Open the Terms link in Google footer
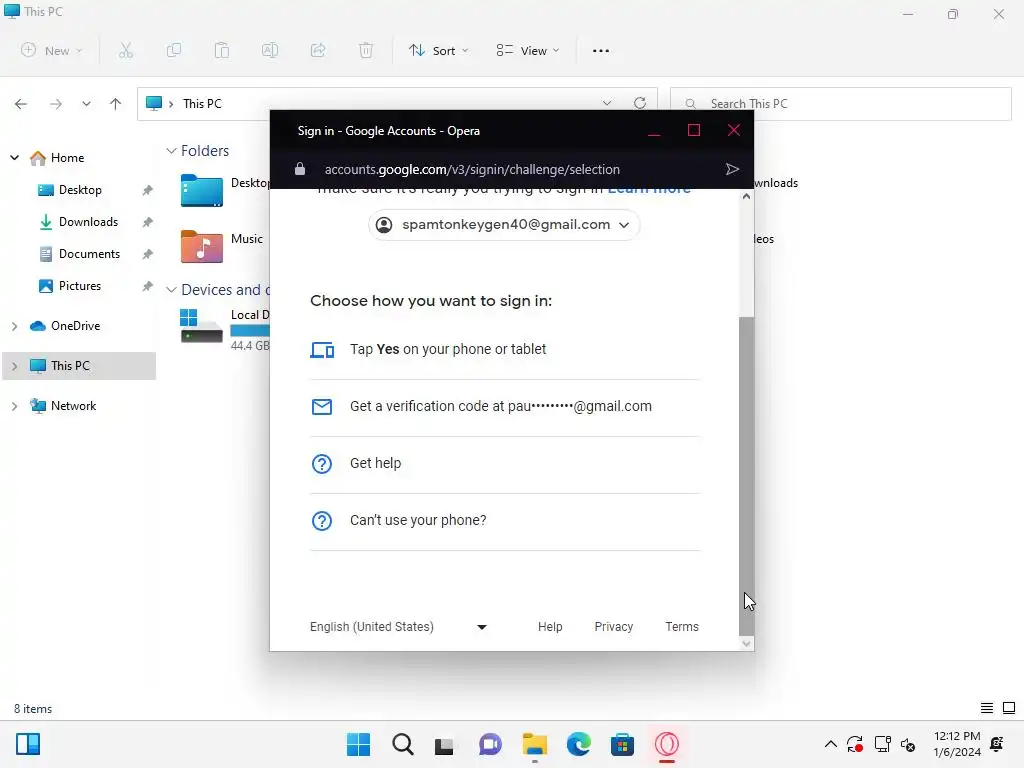Screen dimensions: 1024x768 click(x=682, y=627)
